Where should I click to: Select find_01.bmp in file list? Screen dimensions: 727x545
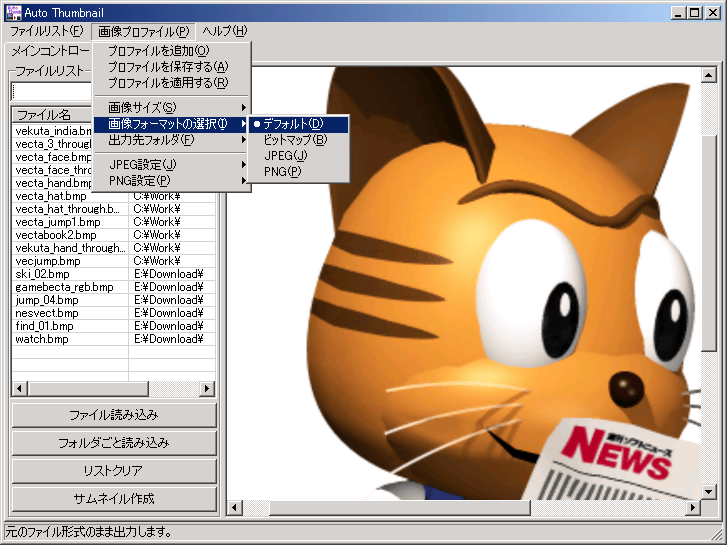[x=114, y=326]
